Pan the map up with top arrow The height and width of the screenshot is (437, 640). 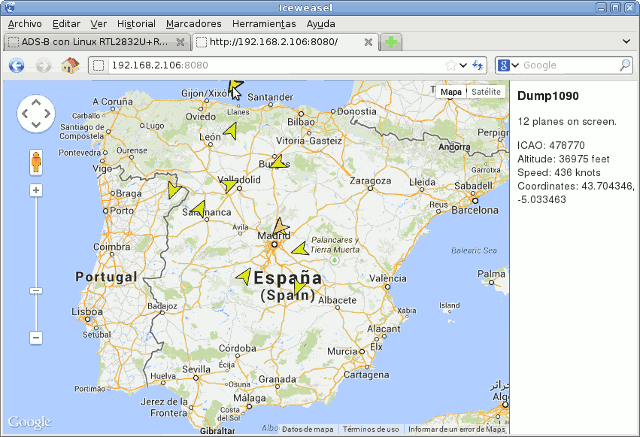(x=36, y=102)
